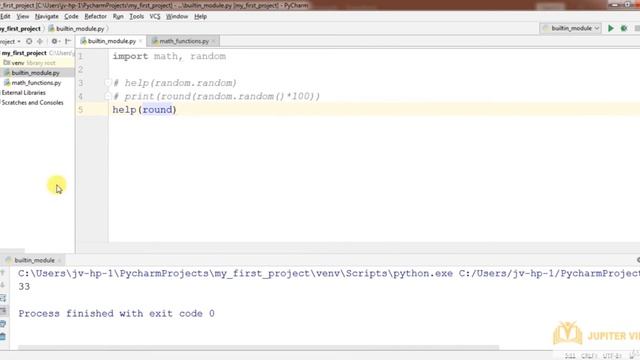640x360 pixels.
Task: Close the math_functions.py editor tab
Action: coord(213,41)
